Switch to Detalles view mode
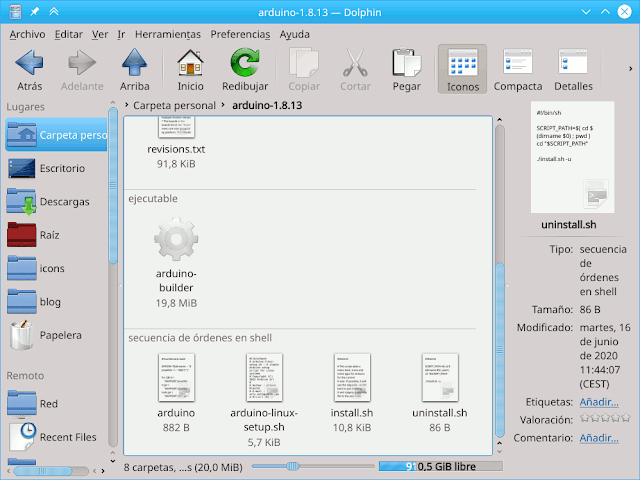Image resolution: width=640 pixels, height=480 pixels. coord(573,70)
